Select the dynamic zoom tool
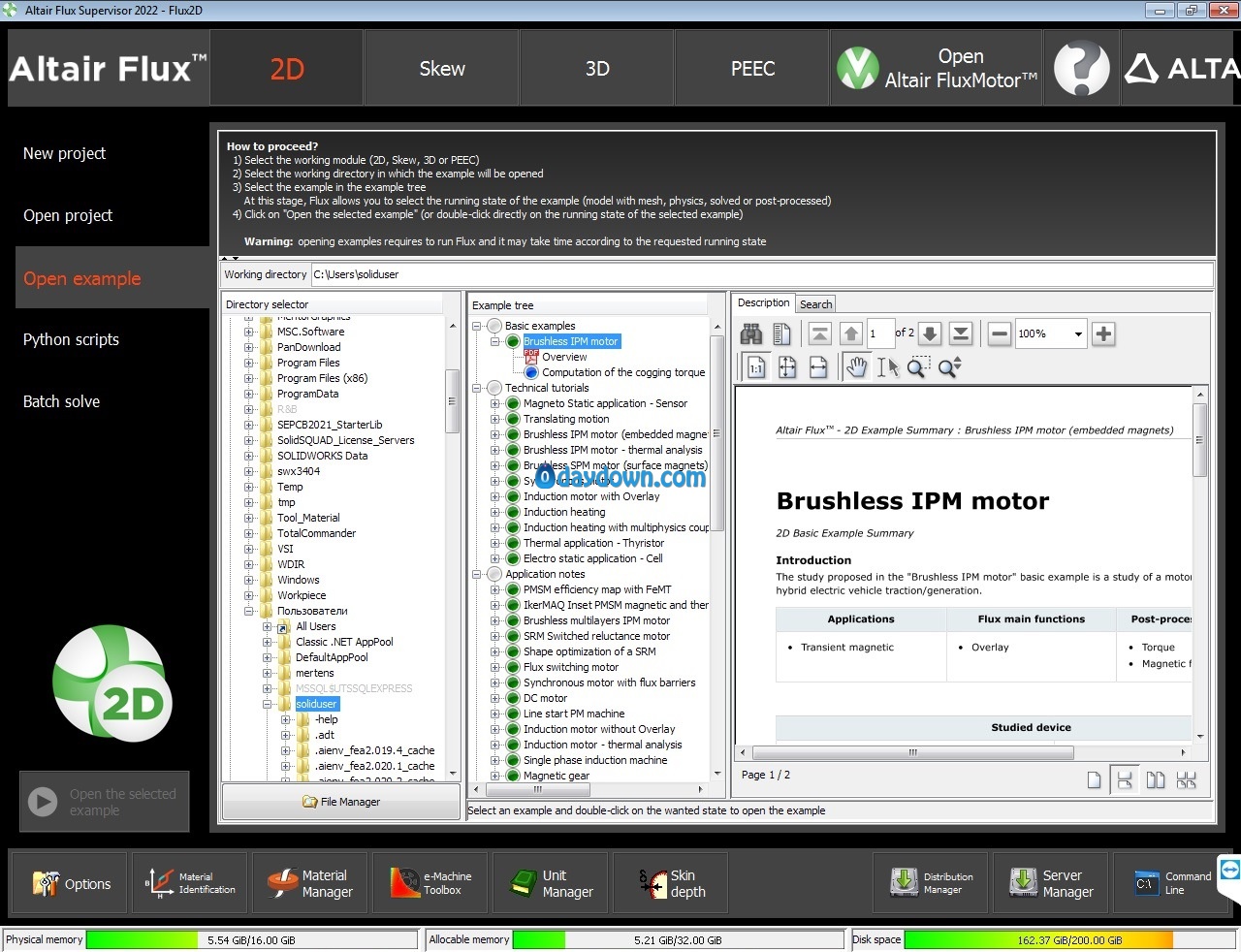 coord(949,367)
